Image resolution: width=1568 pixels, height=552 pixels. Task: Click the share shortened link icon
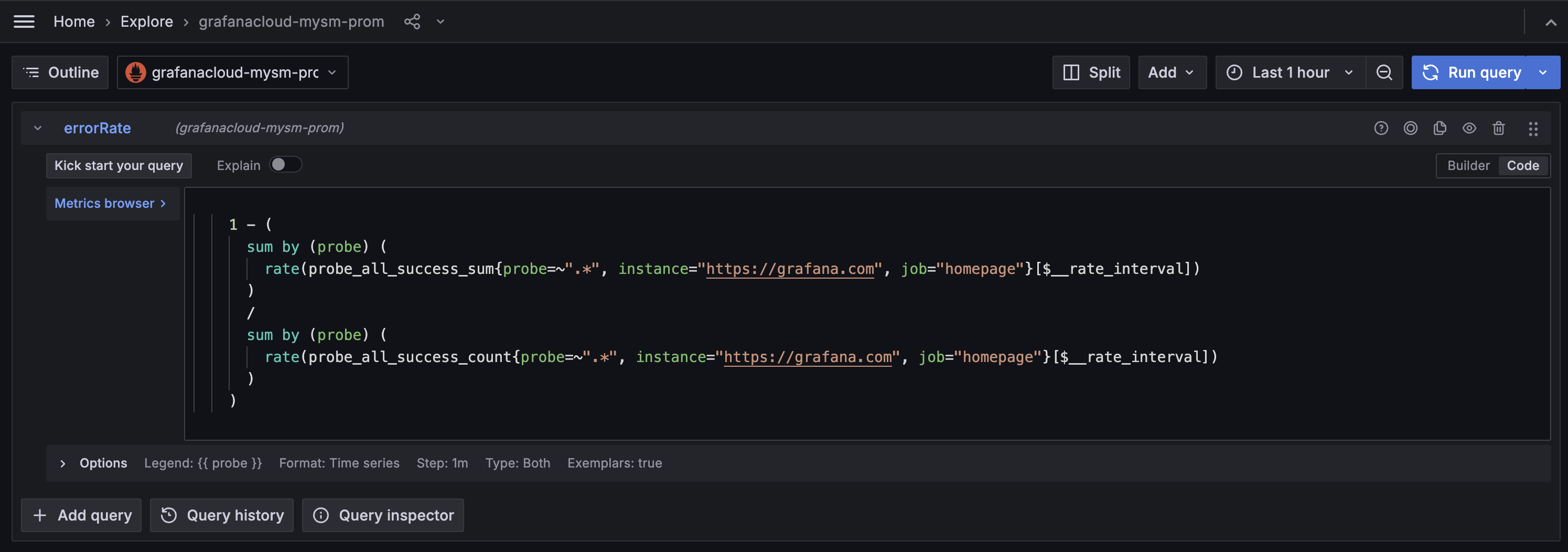tap(413, 22)
